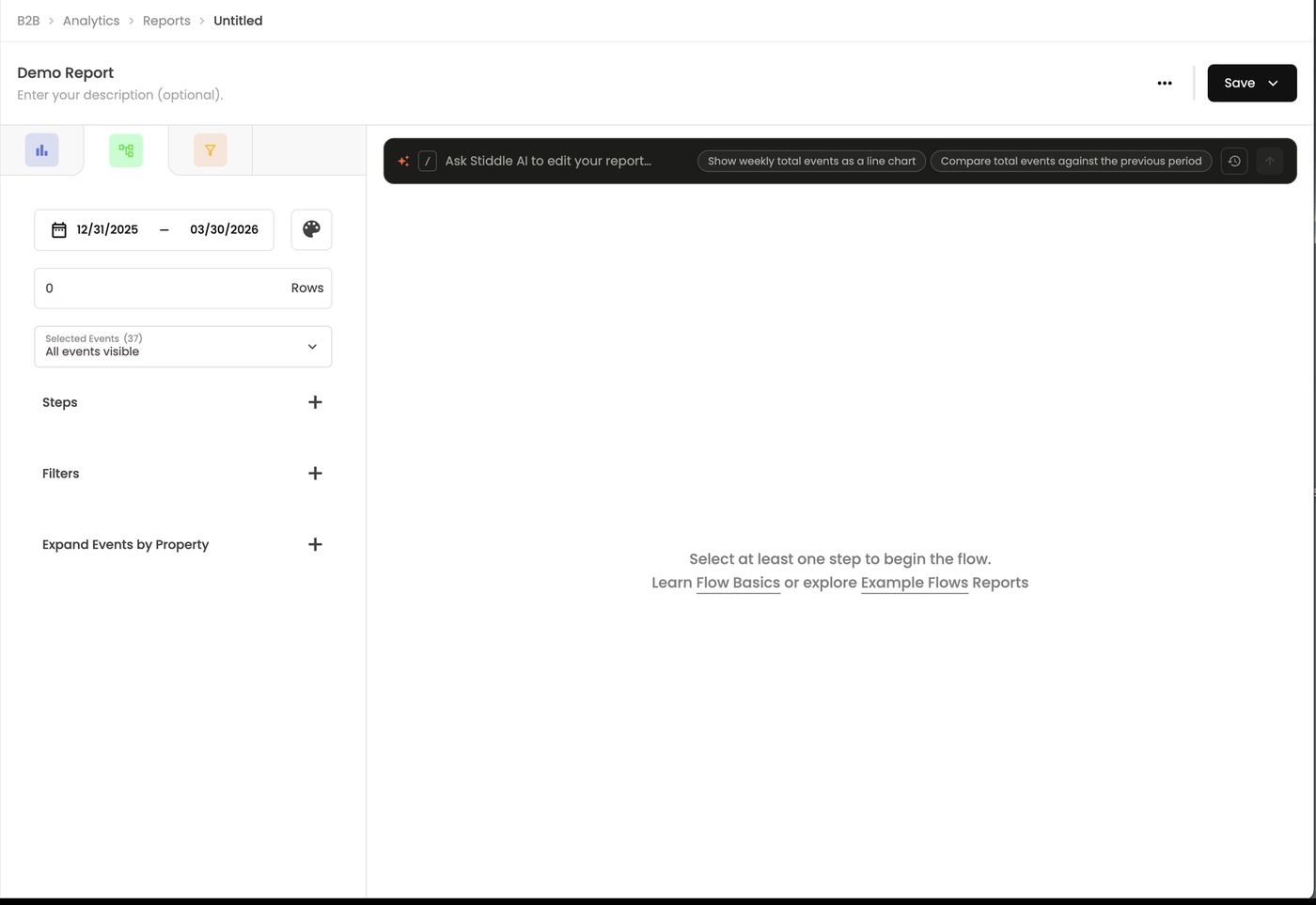Open the calendar date picker icon
1316x905 pixels.
point(59,230)
